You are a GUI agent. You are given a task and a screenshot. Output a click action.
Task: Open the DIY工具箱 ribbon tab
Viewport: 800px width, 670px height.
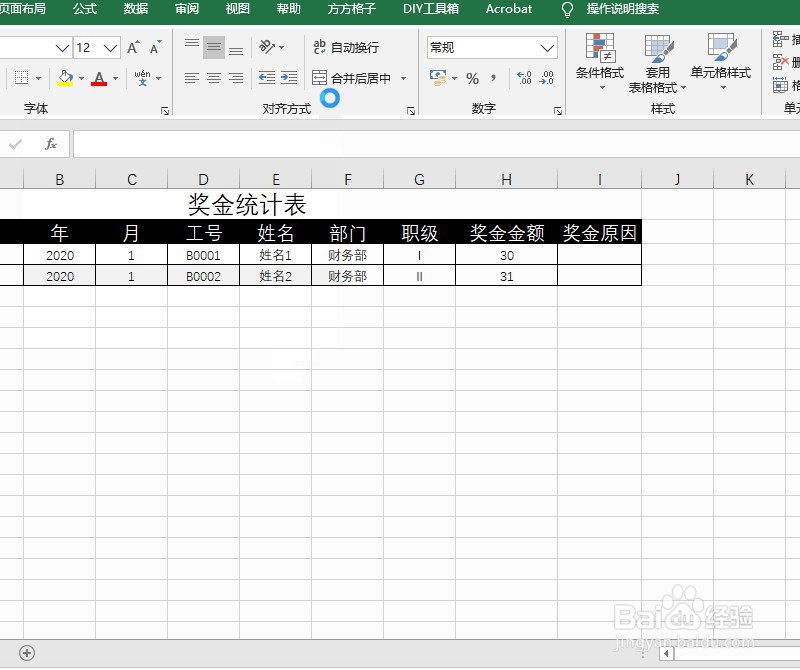[x=430, y=11]
